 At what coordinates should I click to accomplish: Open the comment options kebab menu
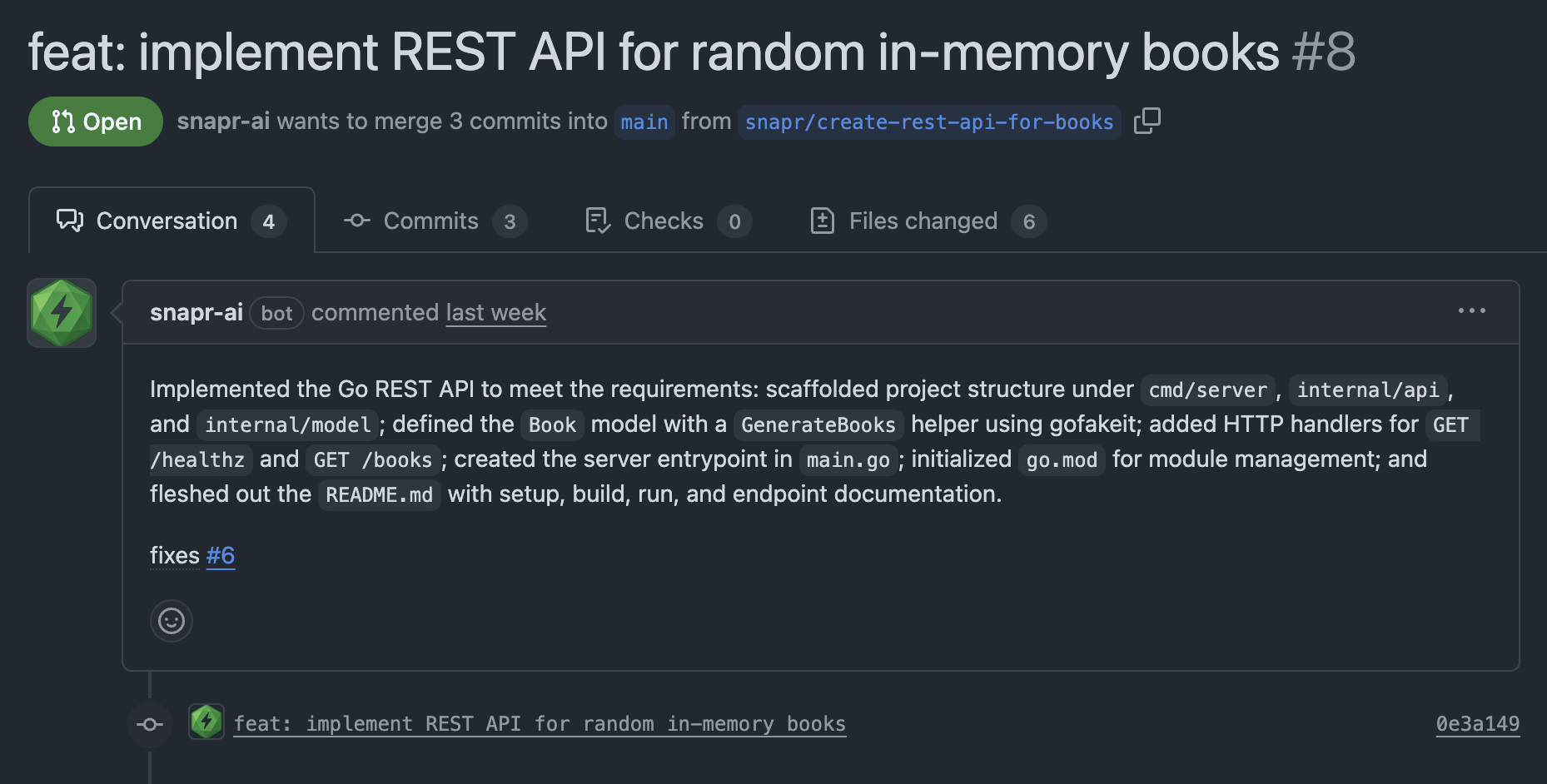(1472, 310)
